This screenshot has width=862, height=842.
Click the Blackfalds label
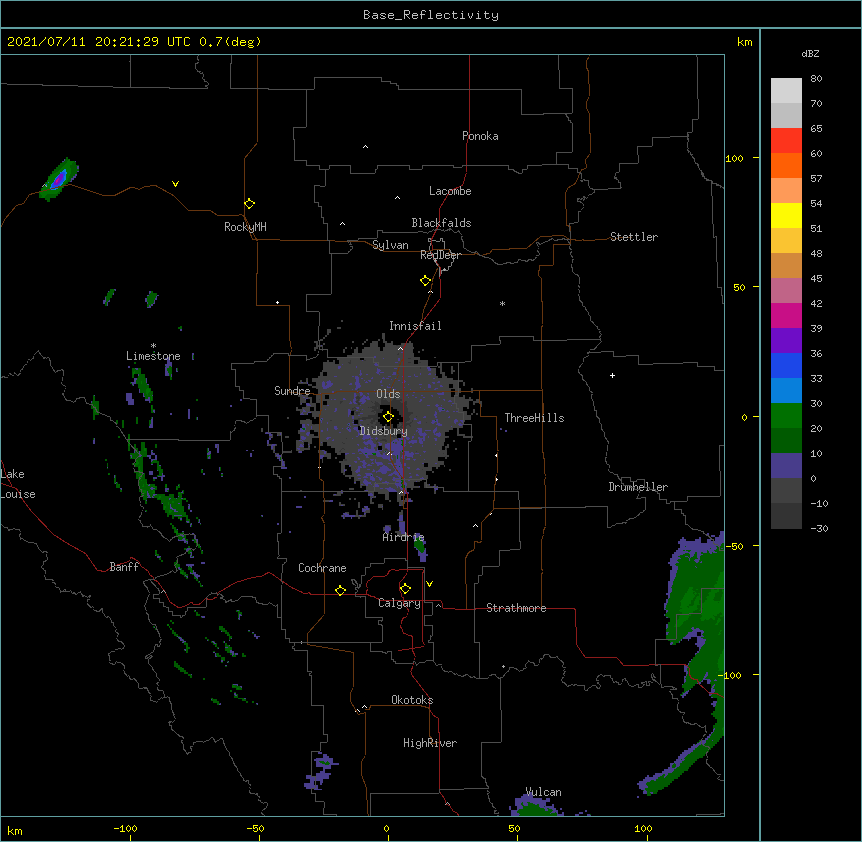click(x=441, y=223)
